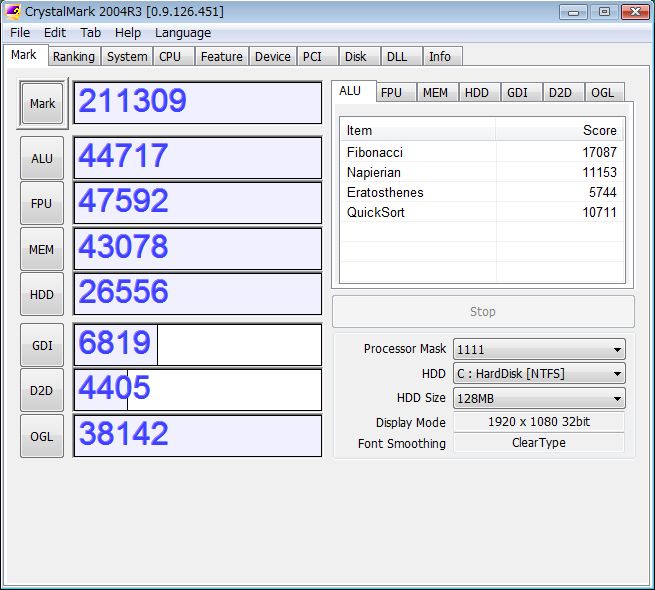Click the CrystalMark app icon in title bar

[12, 11]
